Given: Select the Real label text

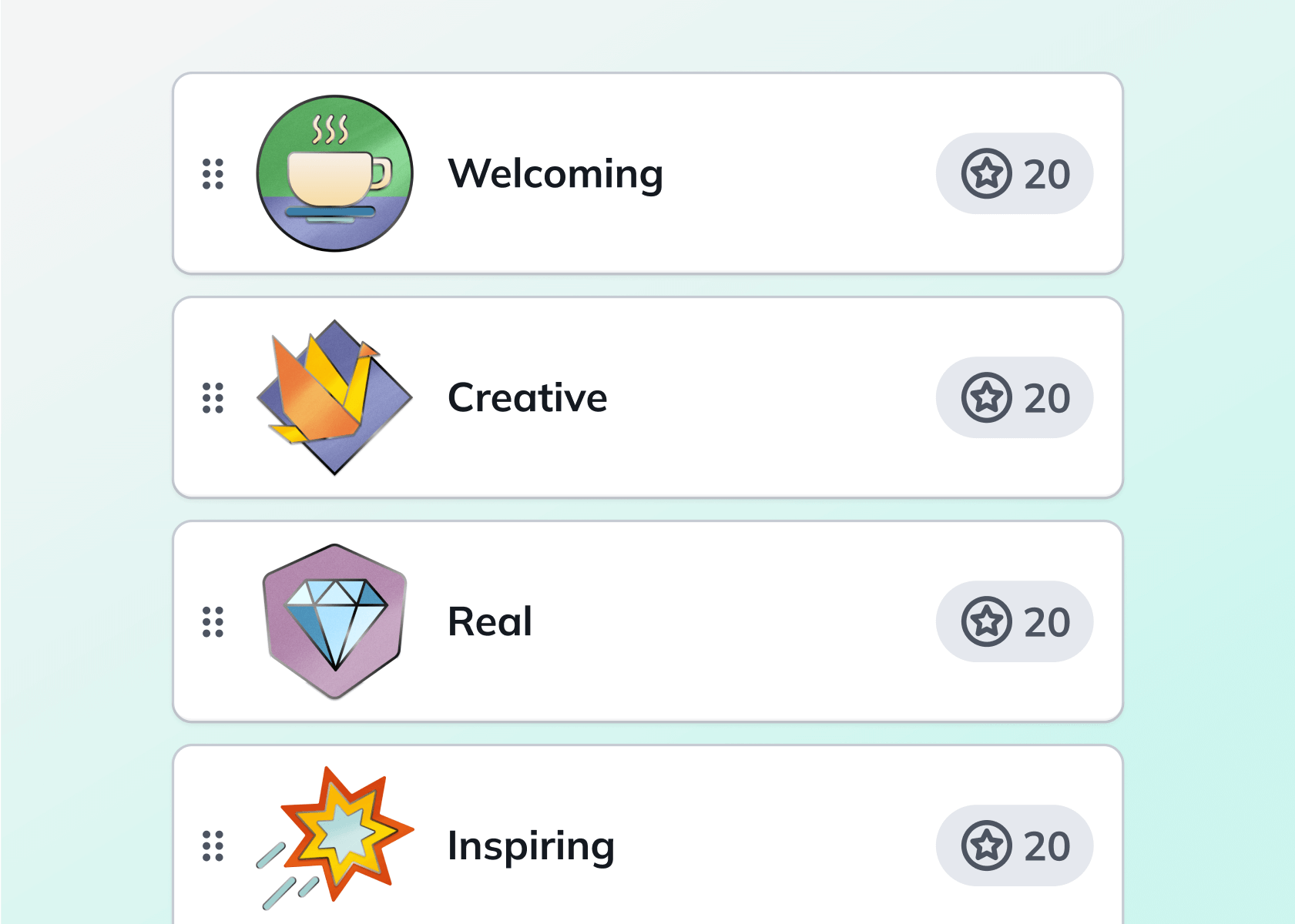Looking at the screenshot, I should tap(489, 622).
